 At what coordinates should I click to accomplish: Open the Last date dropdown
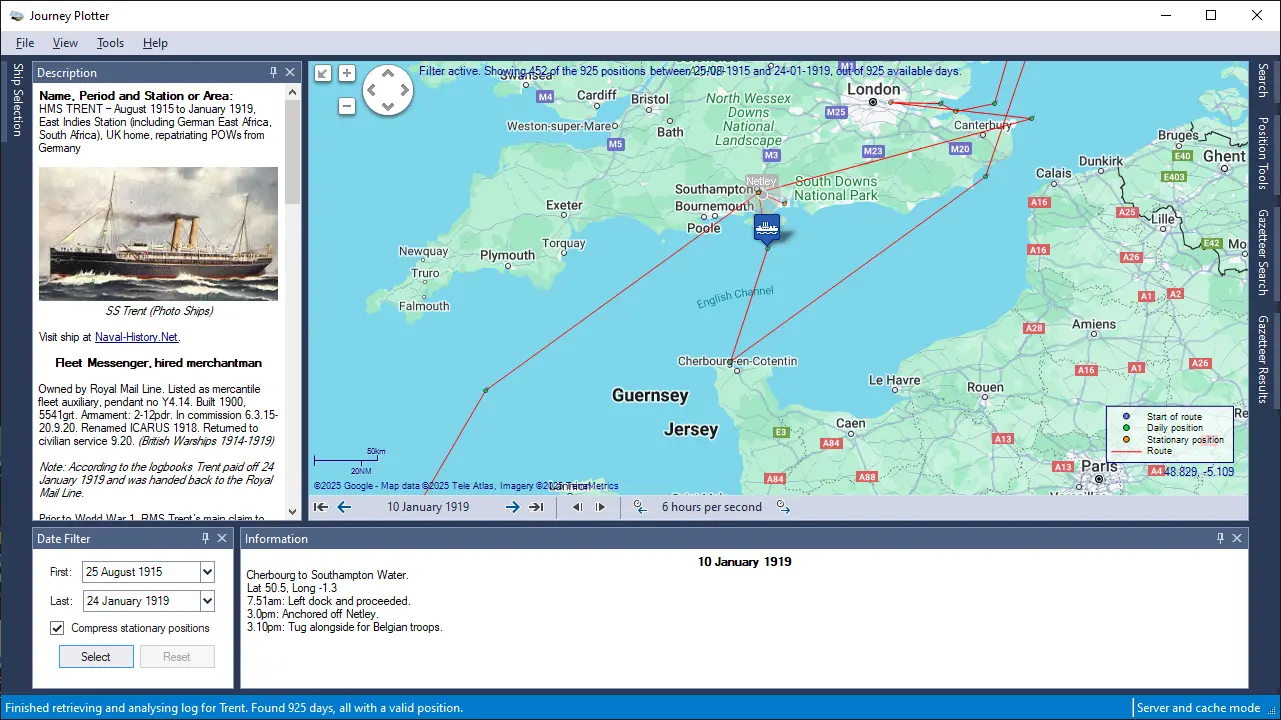coord(207,601)
